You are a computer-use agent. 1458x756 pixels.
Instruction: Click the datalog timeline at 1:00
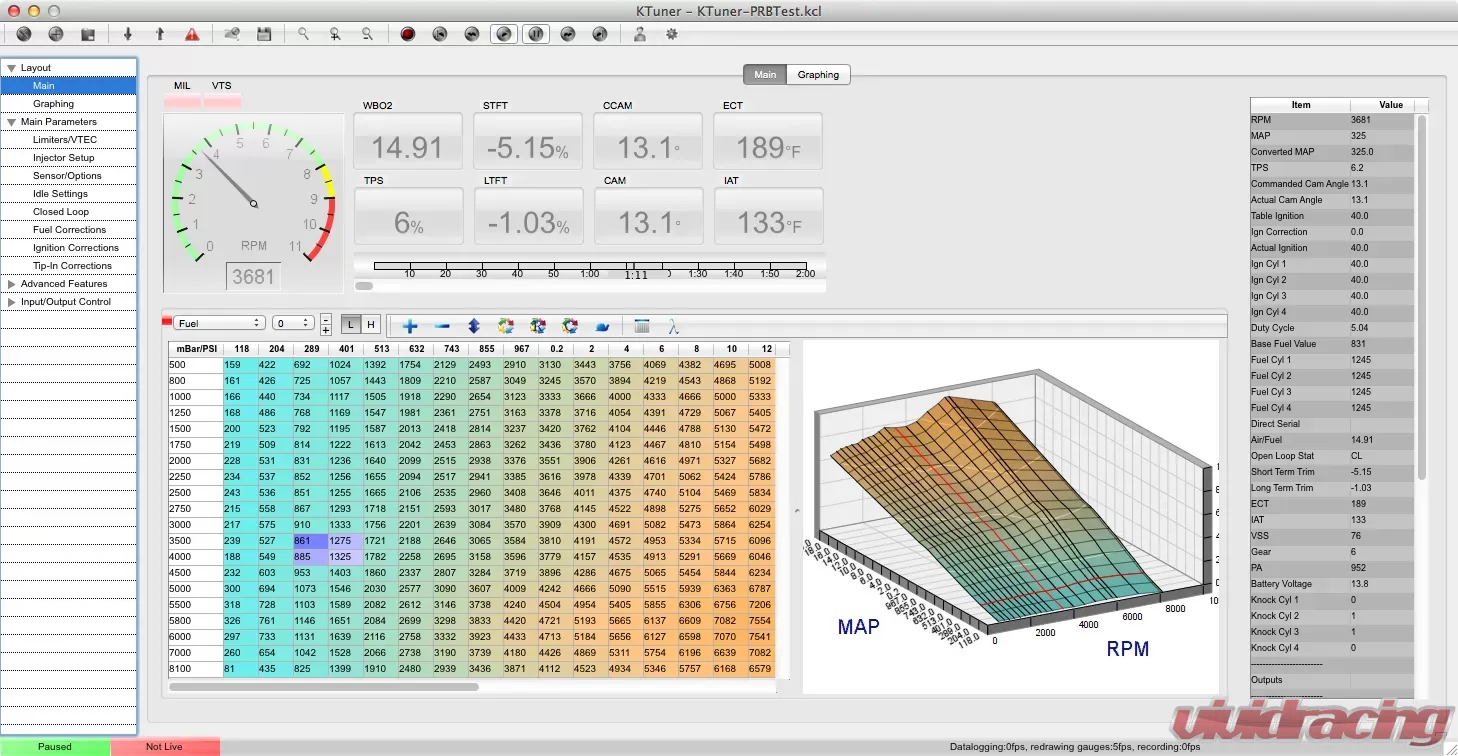pyautogui.click(x=590, y=266)
